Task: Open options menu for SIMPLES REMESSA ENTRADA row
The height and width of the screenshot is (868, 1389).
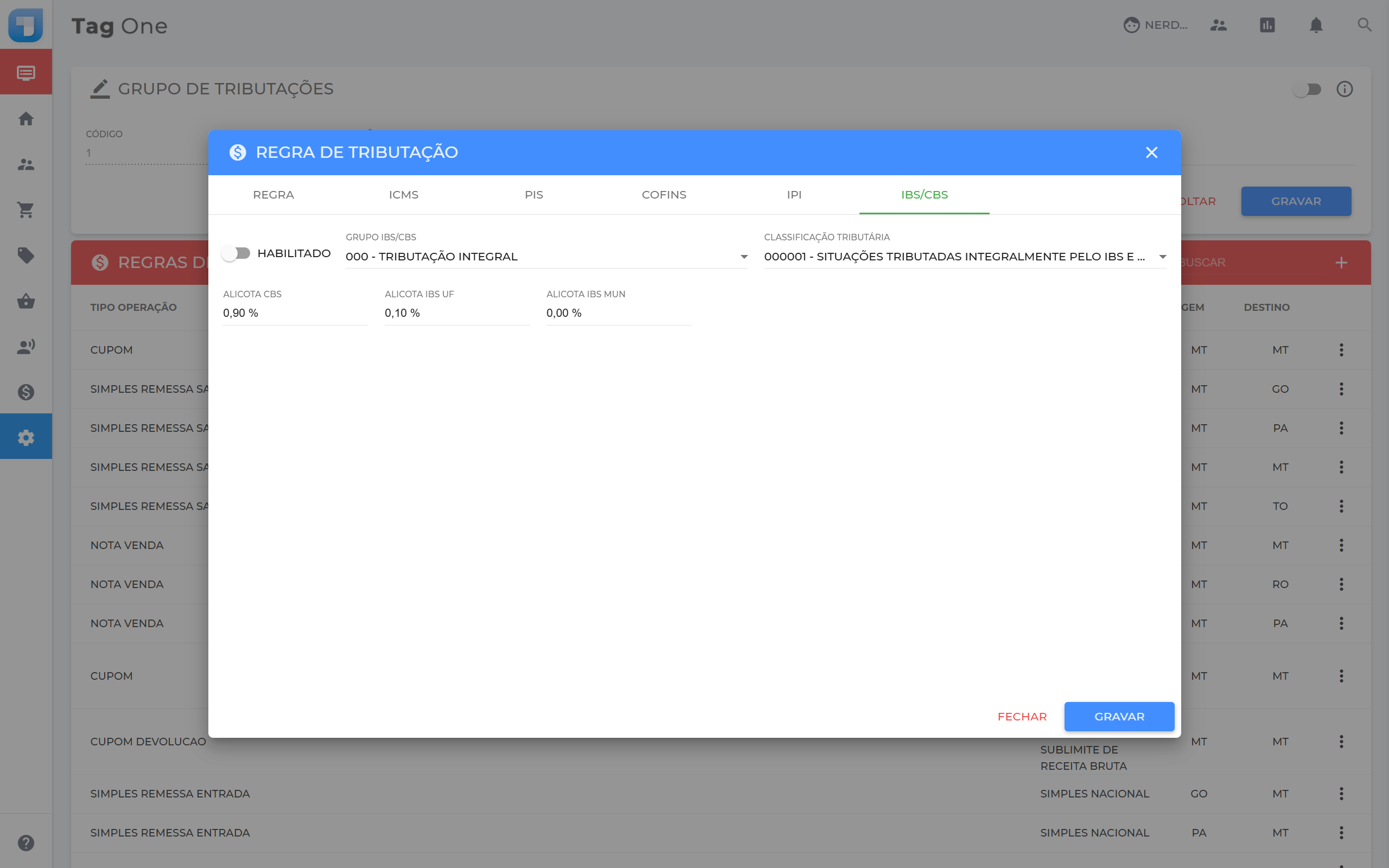Action: tap(1341, 793)
